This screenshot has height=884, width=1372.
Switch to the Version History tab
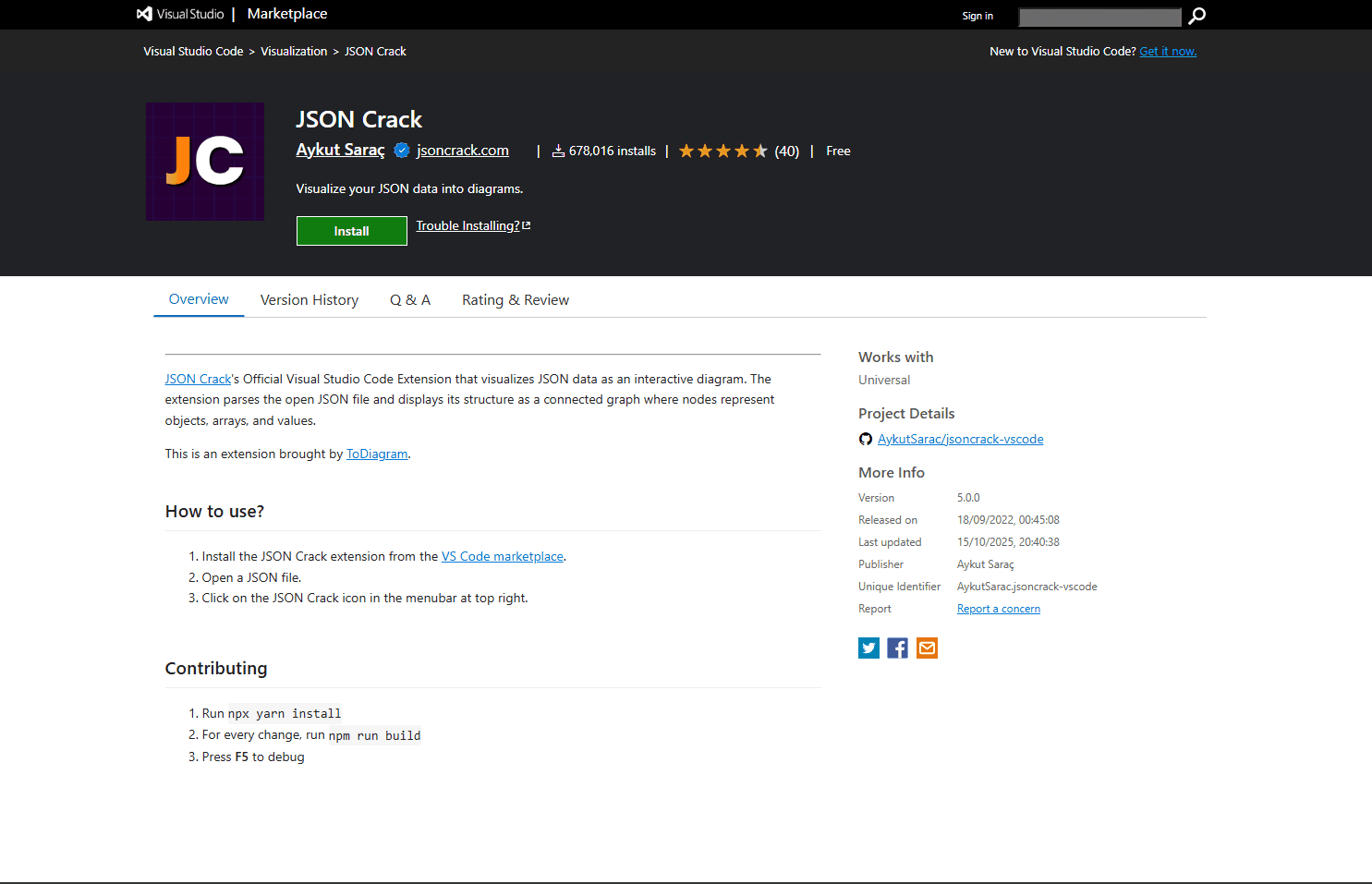click(310, 299)
